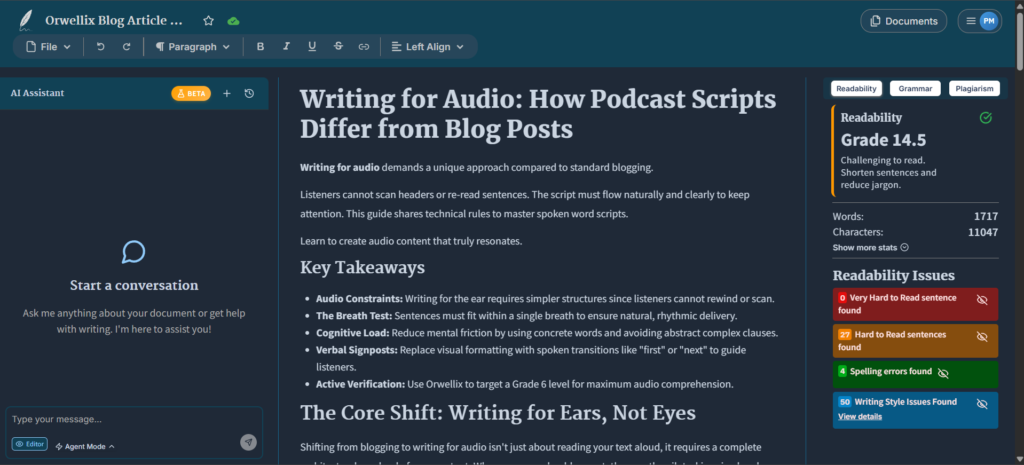Click the Readability Issues heading
This screenshot has width=1024, height=465.
[x=893, y=276]
